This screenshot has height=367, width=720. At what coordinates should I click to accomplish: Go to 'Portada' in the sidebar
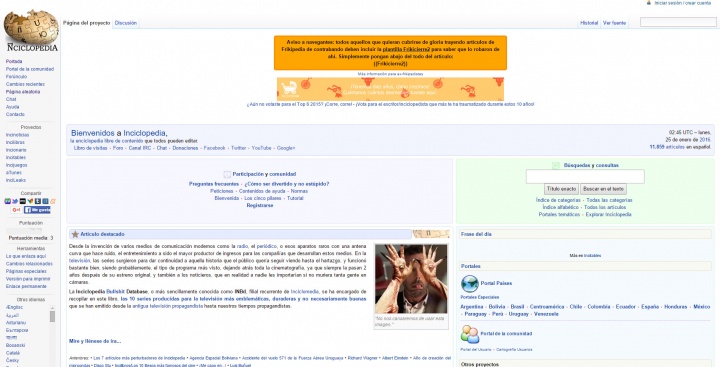(14, 62)
